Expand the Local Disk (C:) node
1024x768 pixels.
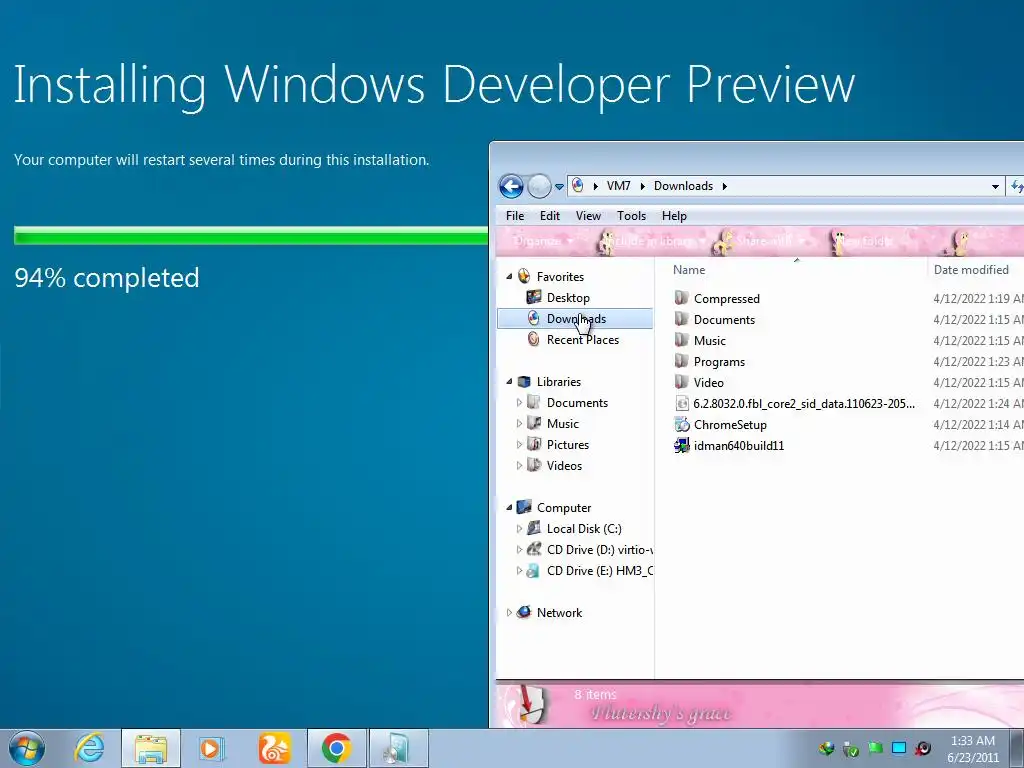pyautogui.click(x=519, y=529)
